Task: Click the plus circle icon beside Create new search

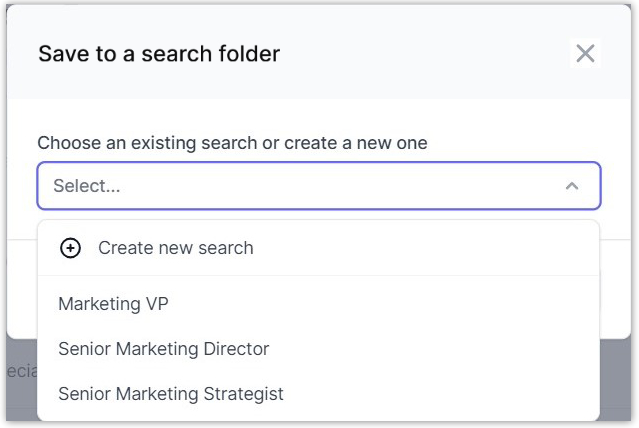Action: click(x=70, y=248)
